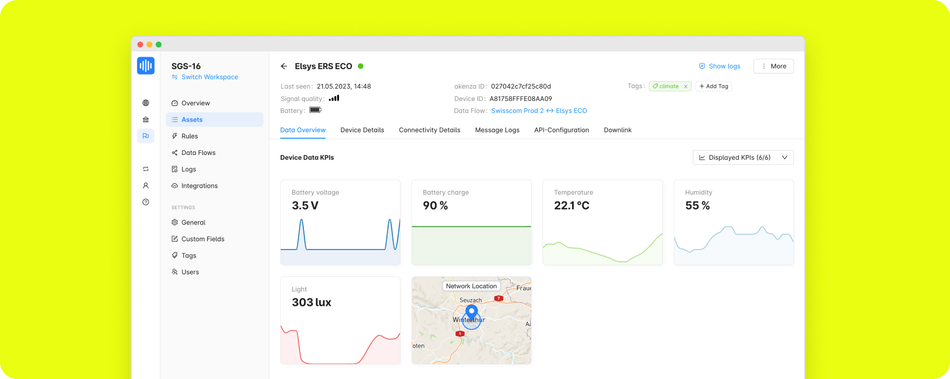Open the Temperature KPI card
This screenshot has width=950, height=379.
602,222
